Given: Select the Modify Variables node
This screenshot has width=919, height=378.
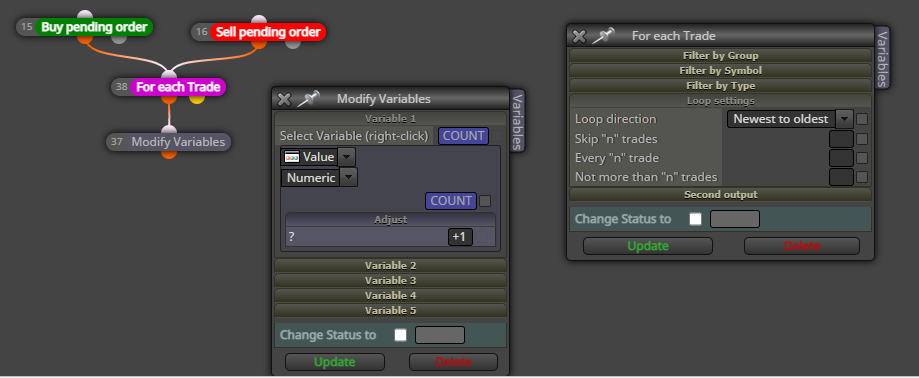Looking at the screenshot, I should coord(178,142).
